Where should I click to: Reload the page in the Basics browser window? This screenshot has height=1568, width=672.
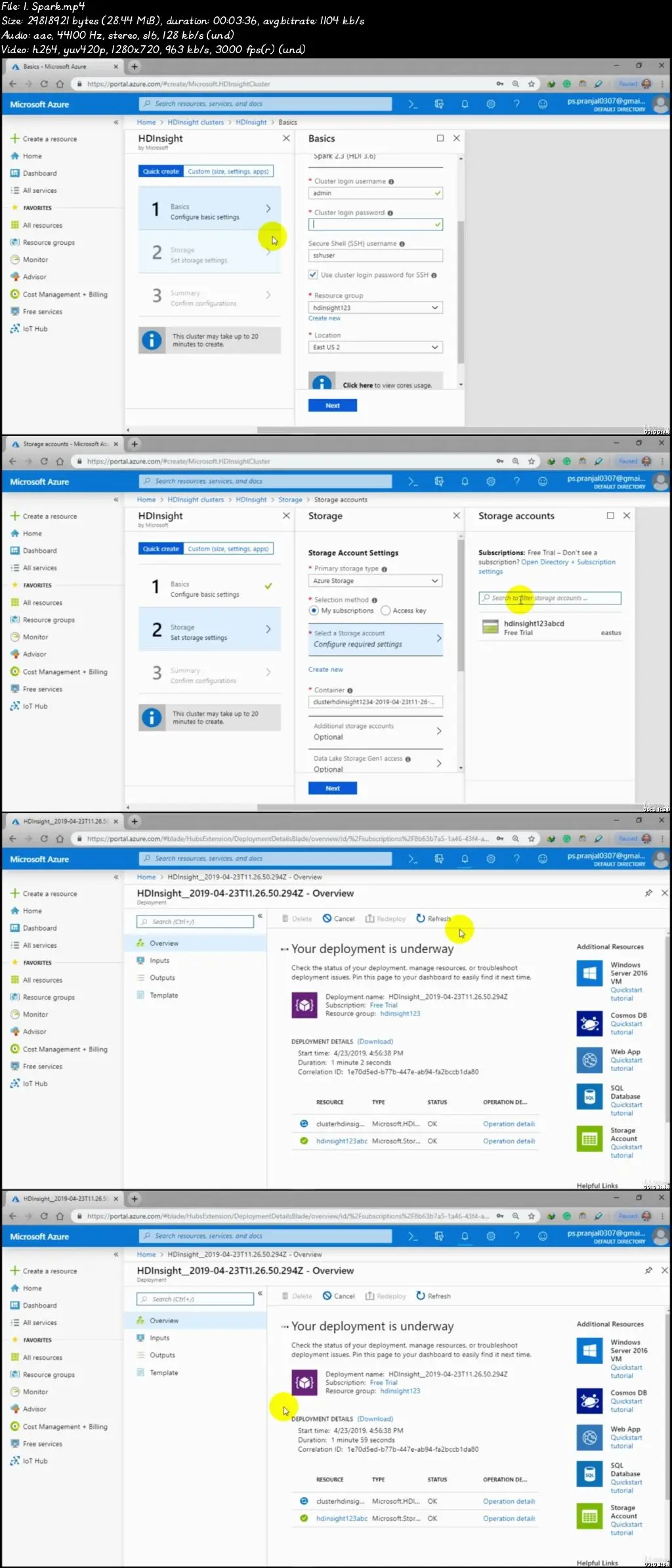(x=44, y=84)
